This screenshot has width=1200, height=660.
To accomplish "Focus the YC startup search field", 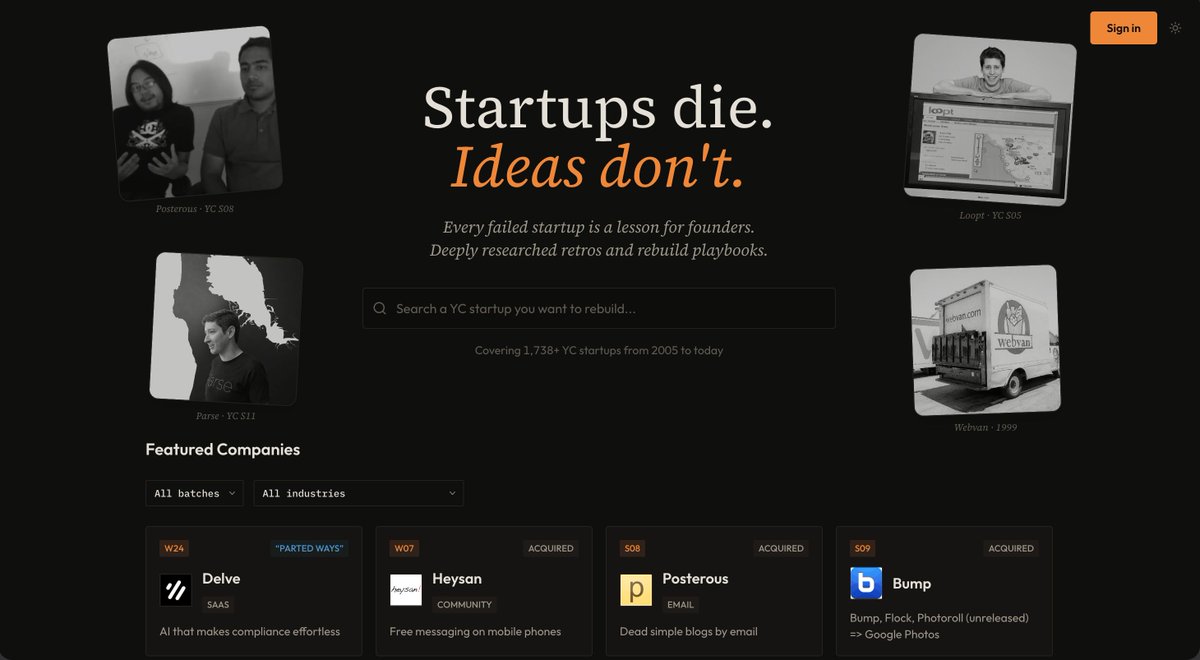I will [599, 309].
